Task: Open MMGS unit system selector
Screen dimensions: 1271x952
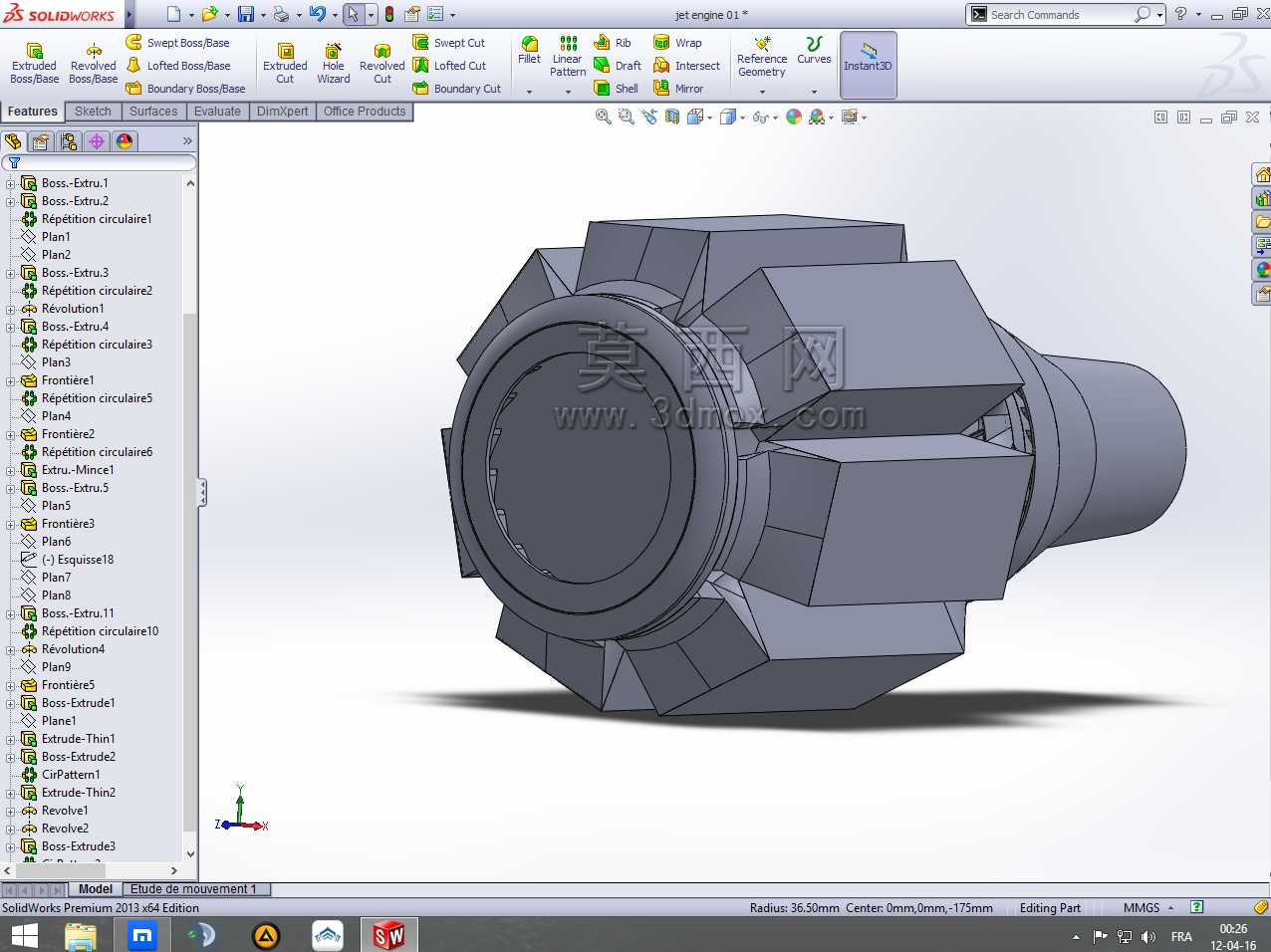Action: point(1148,908)
